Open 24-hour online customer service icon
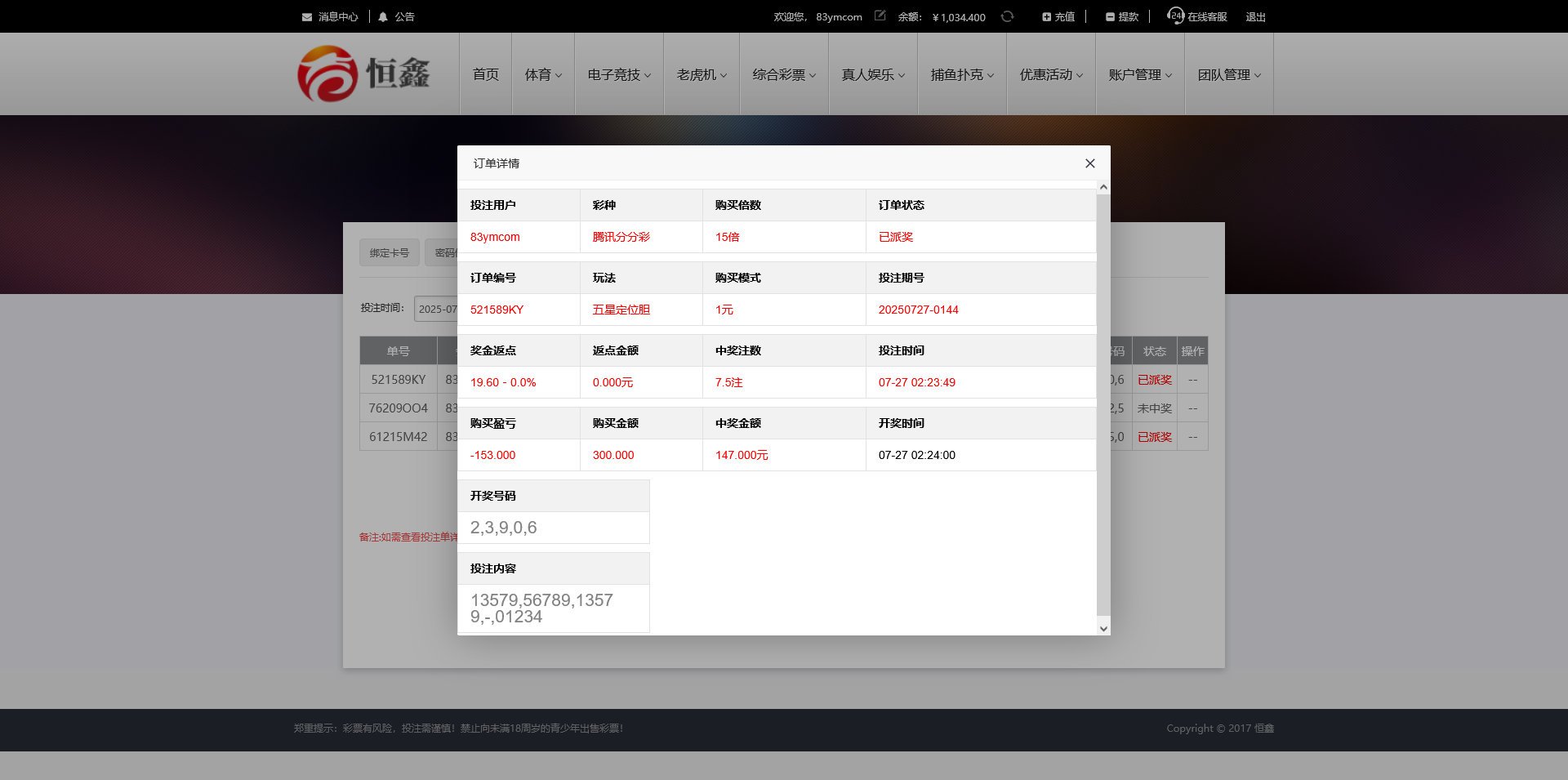The image size is (1568, 780). click(1175, 16)
